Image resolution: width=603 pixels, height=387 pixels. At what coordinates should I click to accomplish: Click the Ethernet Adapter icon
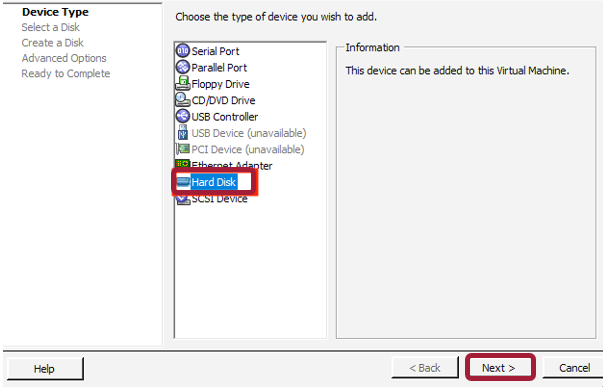[183, 164]
